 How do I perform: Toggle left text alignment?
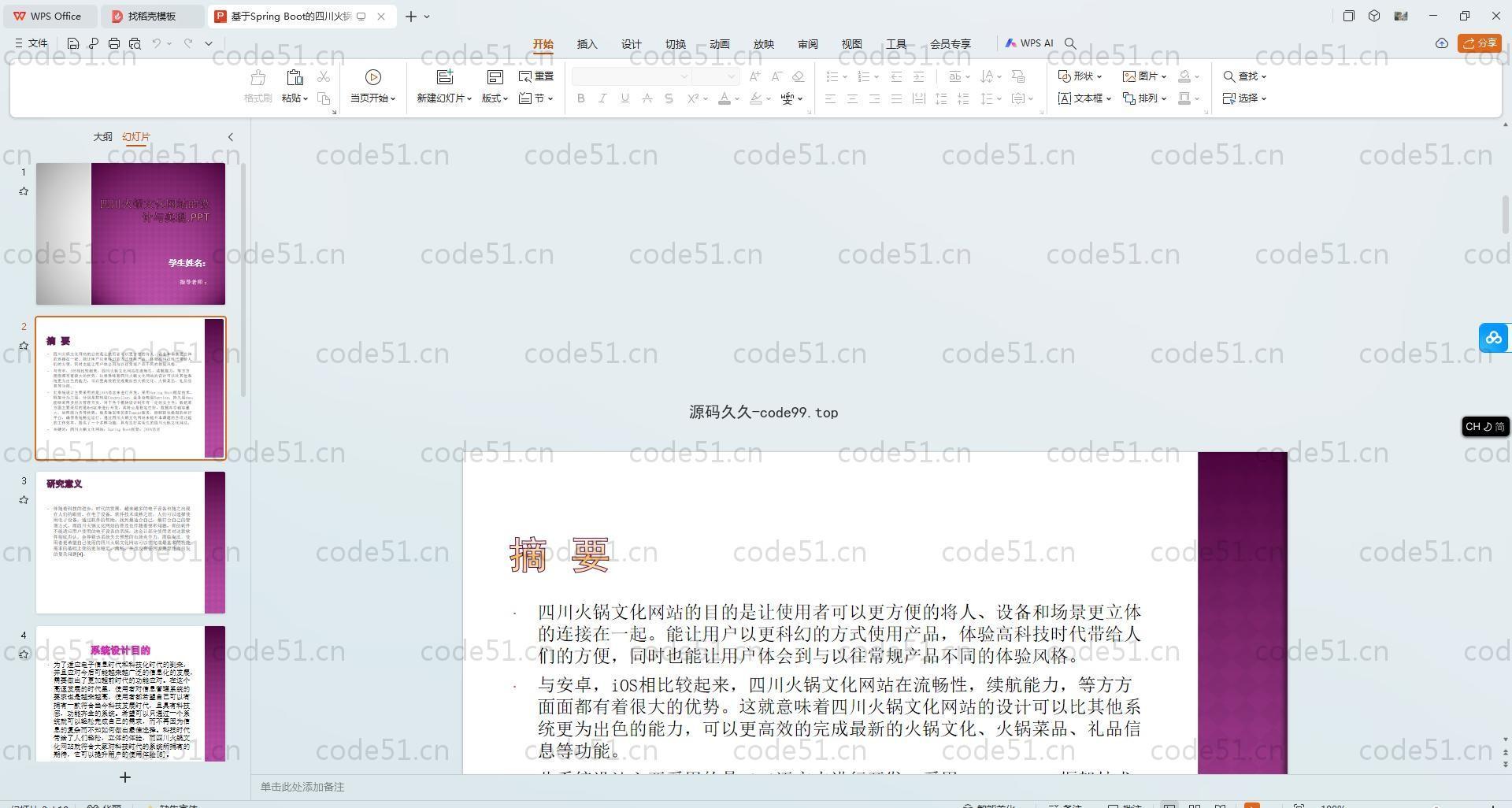pyautogui.click(x=830, y=98)
